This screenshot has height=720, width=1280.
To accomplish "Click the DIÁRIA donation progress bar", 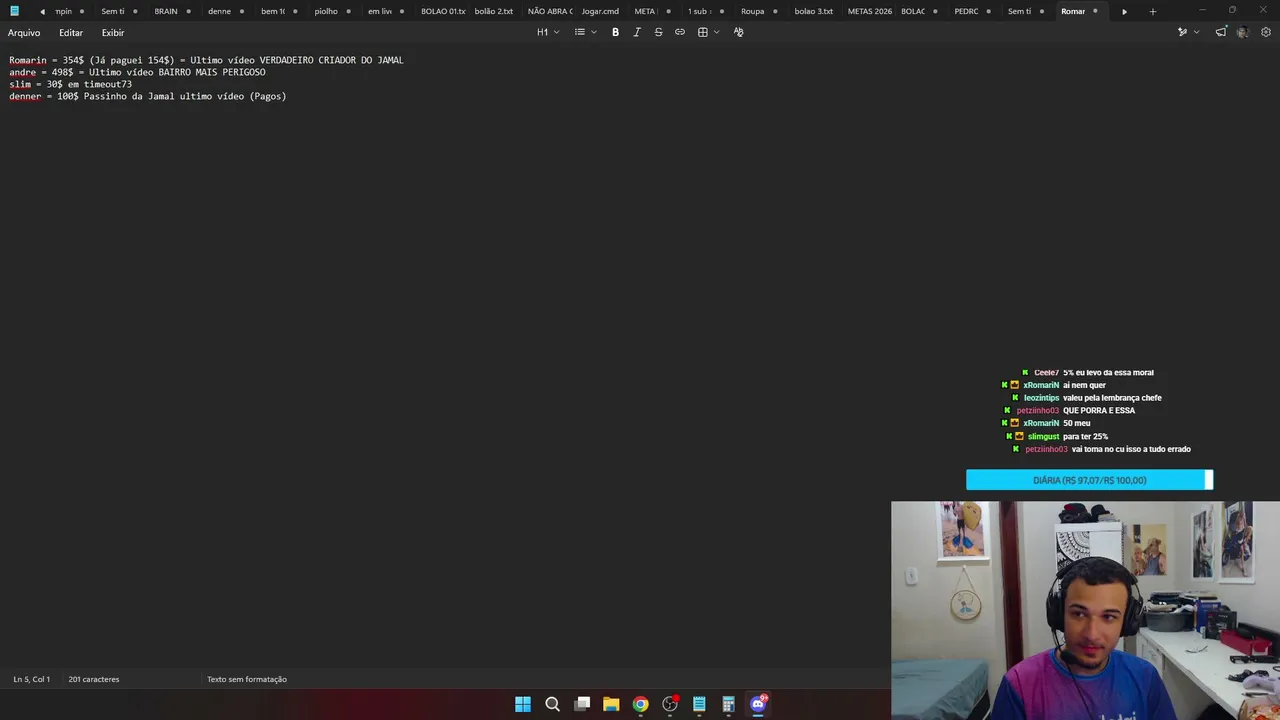I will [x=1089, y=480].
